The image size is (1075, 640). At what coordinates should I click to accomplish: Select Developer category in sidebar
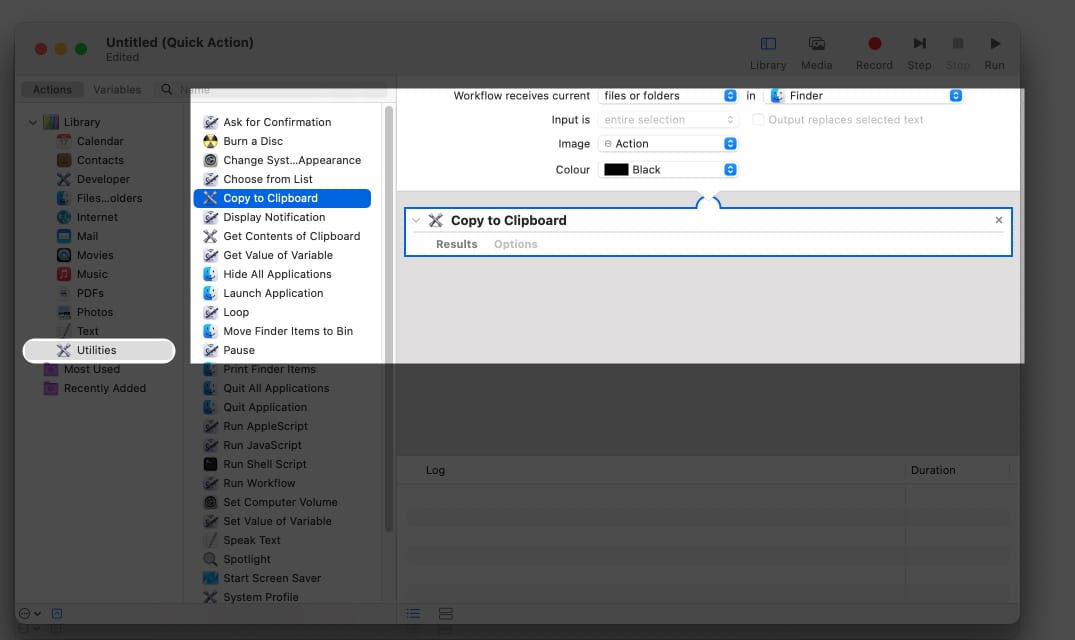[103, 180]
